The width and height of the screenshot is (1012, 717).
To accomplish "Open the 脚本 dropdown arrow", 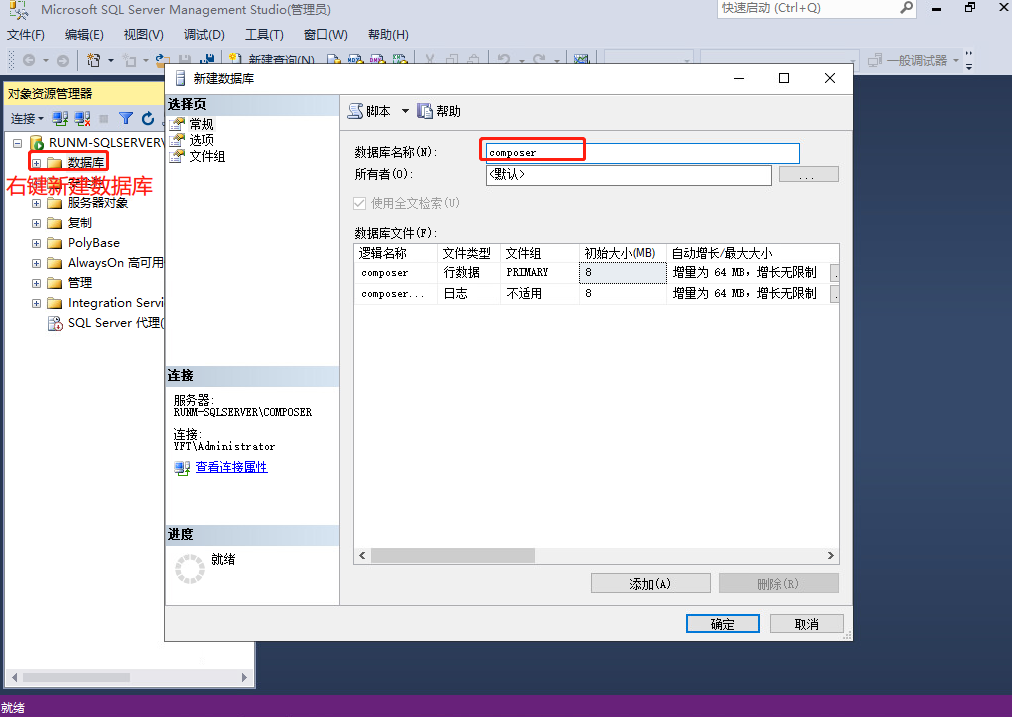I will (405, 111).
